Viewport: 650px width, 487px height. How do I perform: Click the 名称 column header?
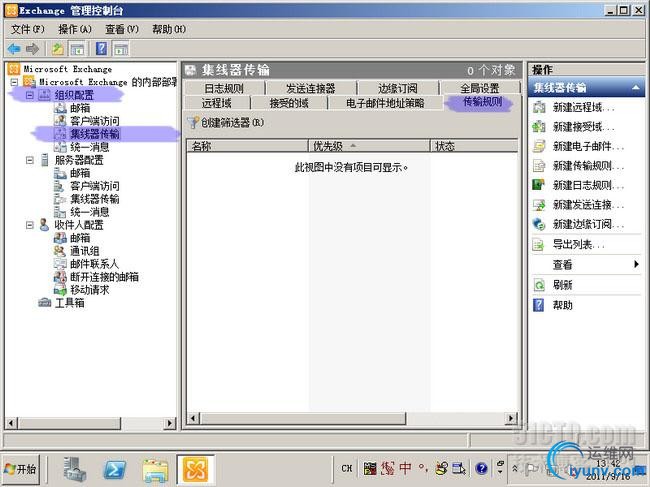click(x=247, y=146)
